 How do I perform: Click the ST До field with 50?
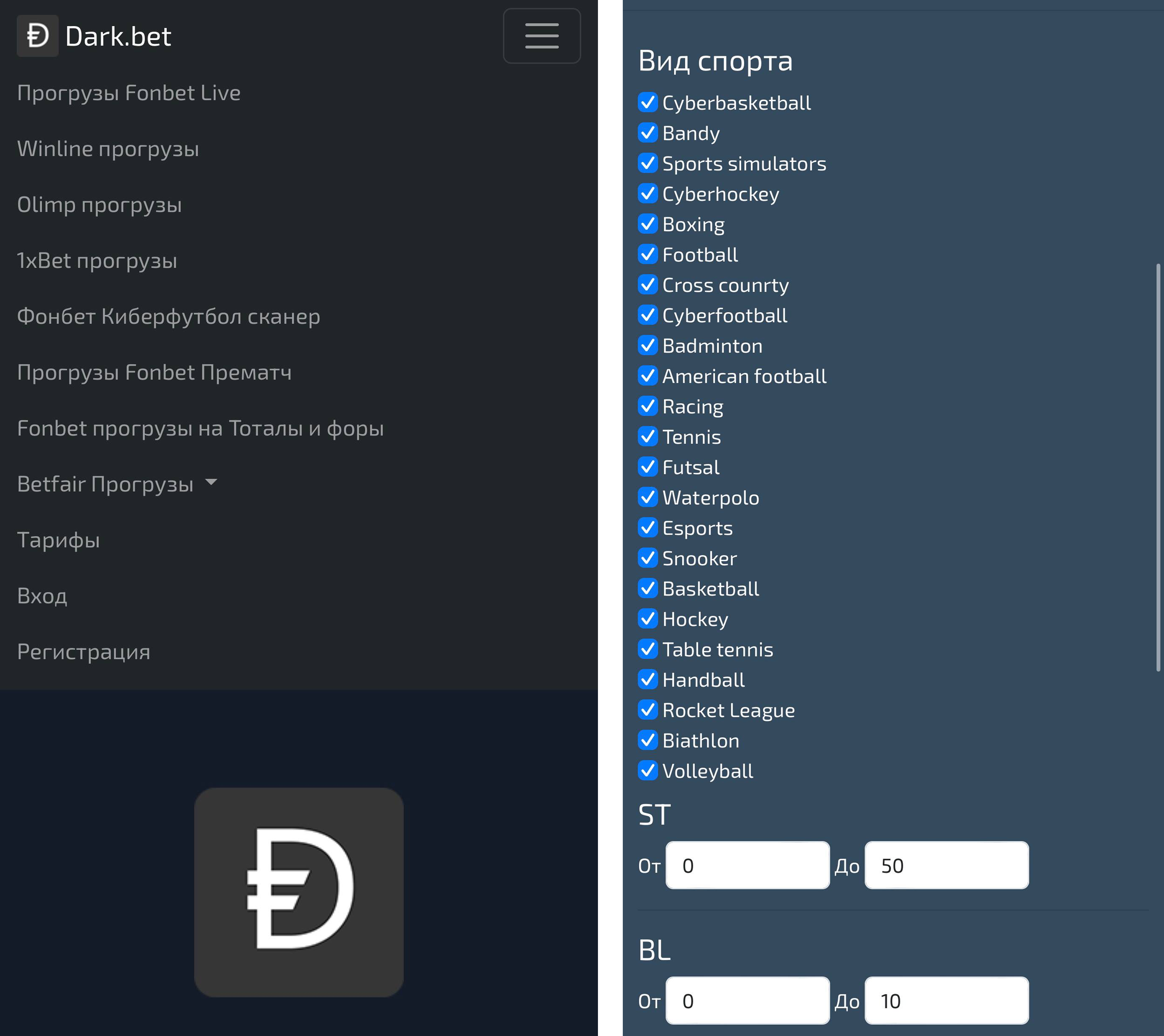946,865
